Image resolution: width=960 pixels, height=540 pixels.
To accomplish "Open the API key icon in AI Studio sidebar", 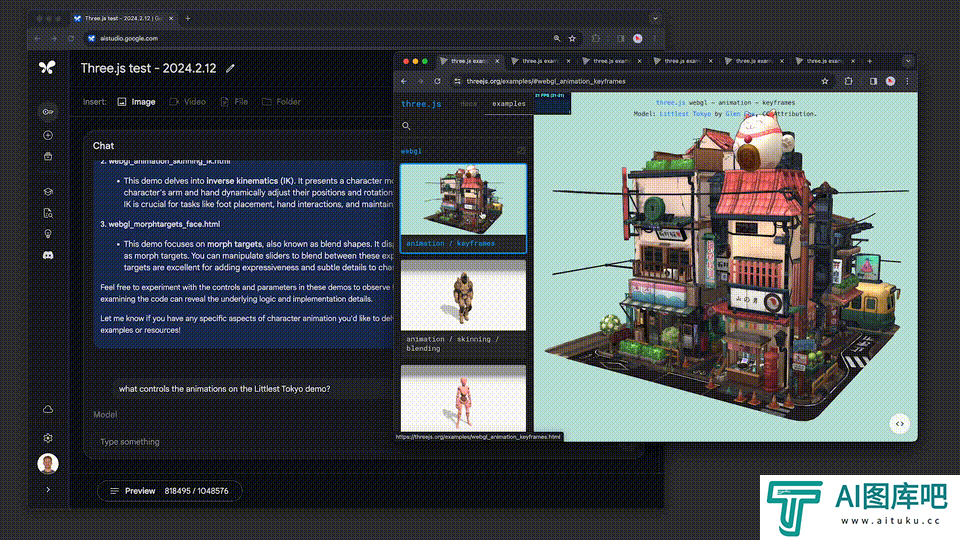I will coord(48,112).
